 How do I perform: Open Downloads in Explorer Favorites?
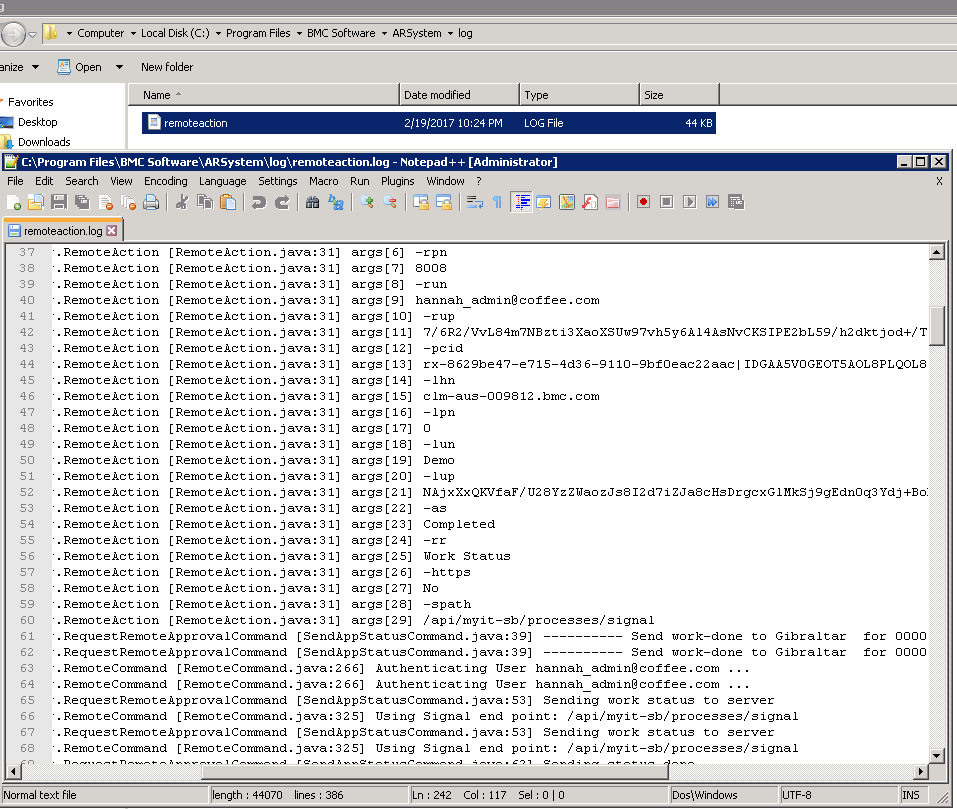(x=44, y=142)
